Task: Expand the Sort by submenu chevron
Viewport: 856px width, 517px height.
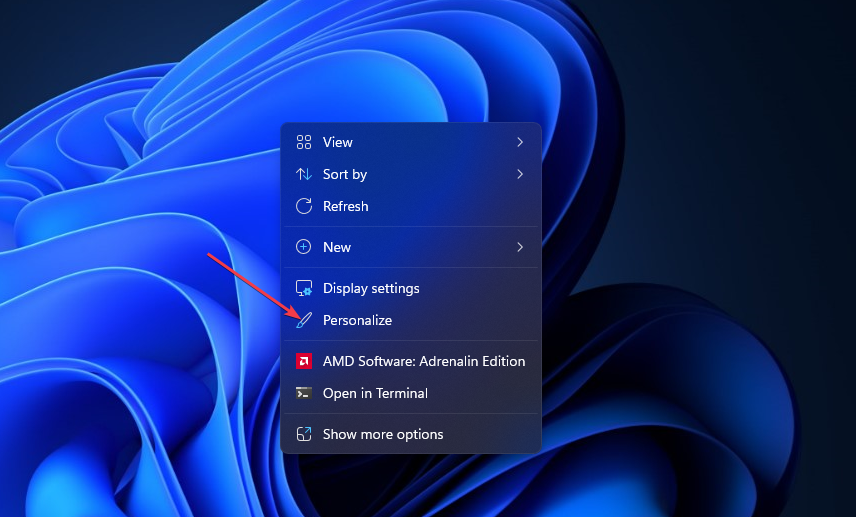Action: pos(520,174)
